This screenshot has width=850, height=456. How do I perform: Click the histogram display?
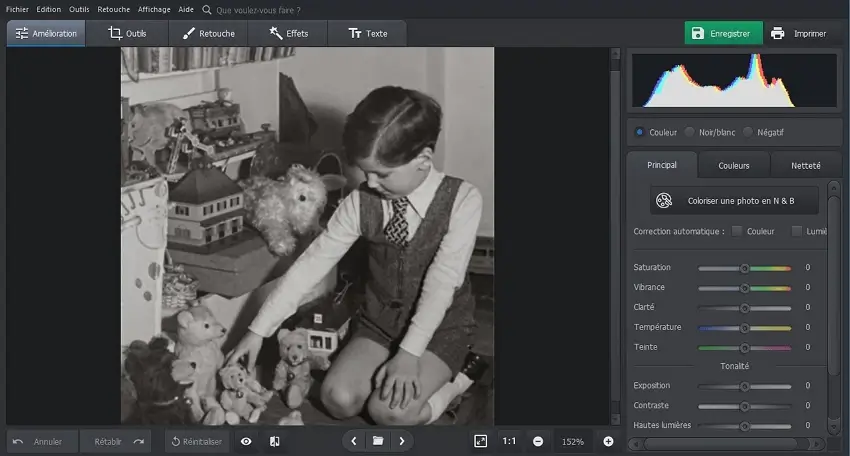(734, 80)
